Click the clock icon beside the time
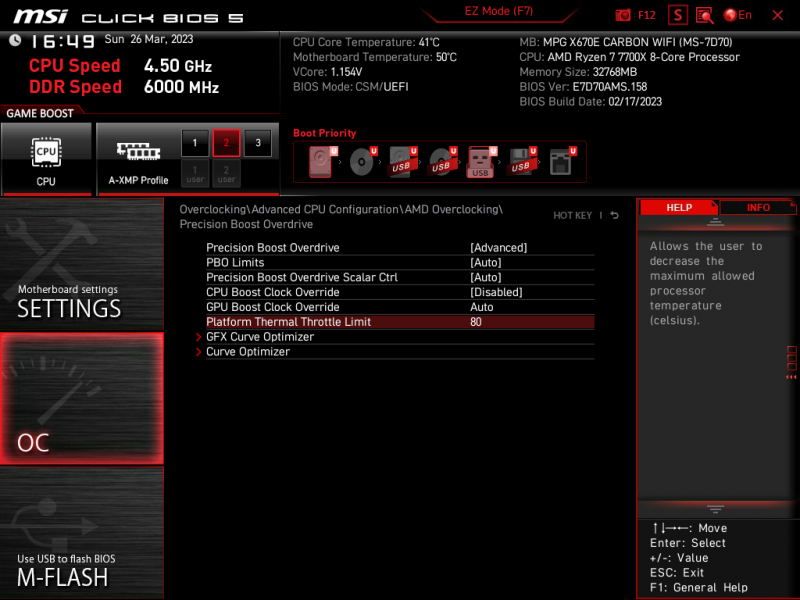 [15, 40]
